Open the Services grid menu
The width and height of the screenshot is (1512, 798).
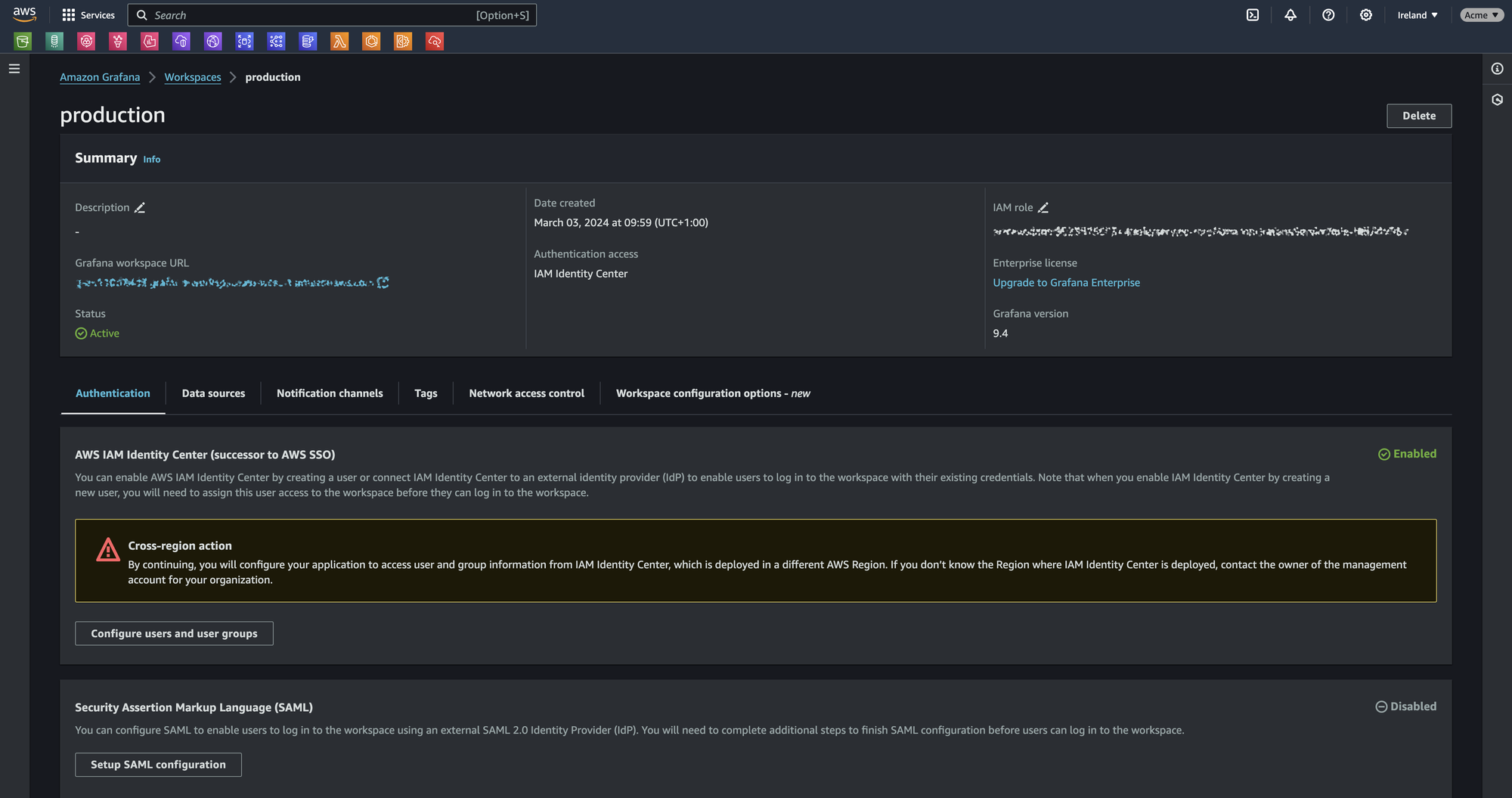pyautogui.click(x=88, y=15)
